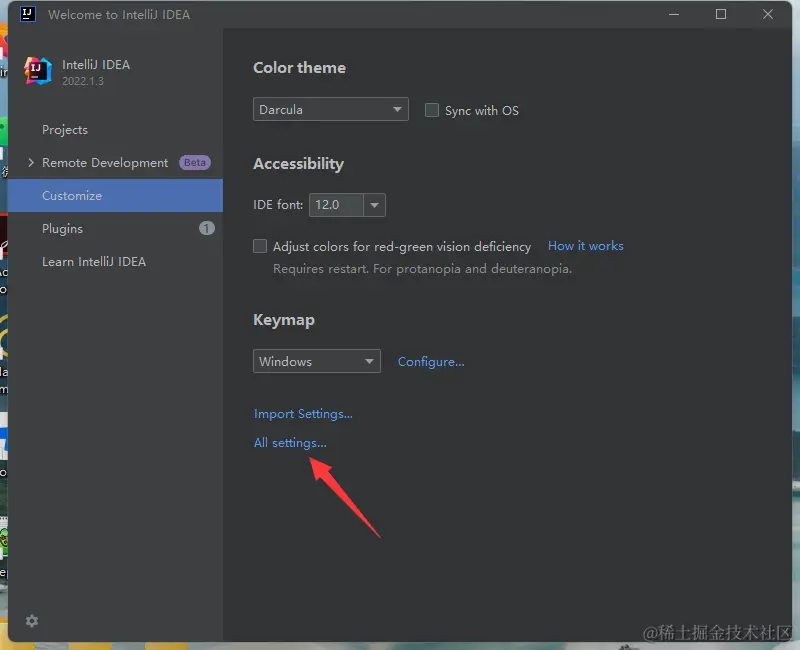Click the How it works link
Screen dimensions: 800x650
tap(586, 246)
